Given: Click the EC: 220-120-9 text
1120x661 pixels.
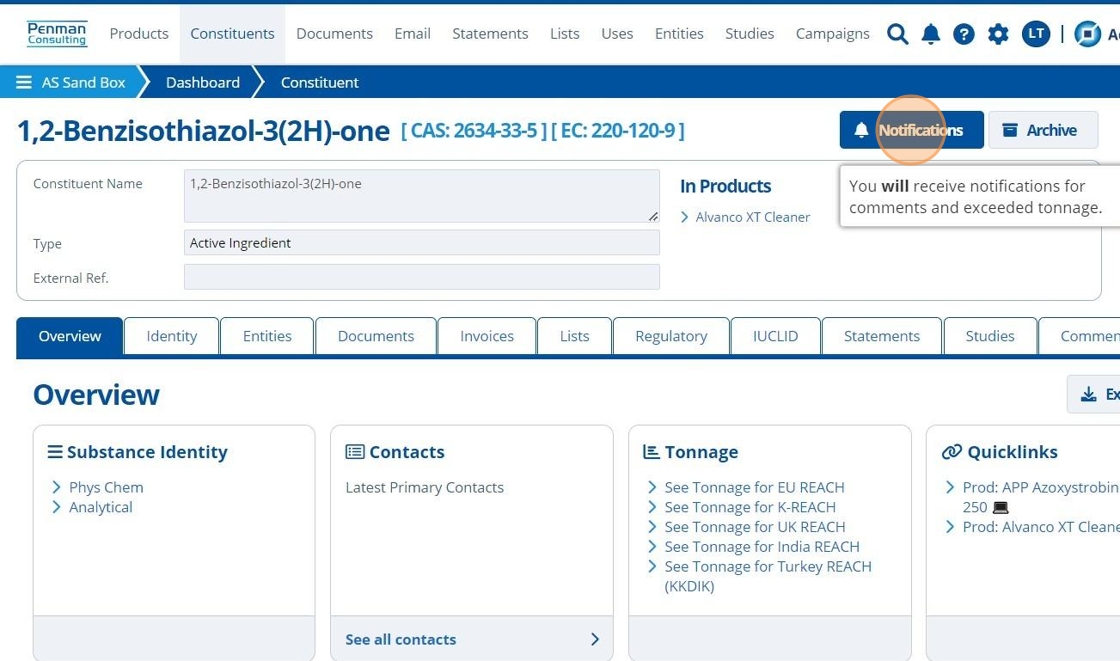Looking at the screenshot, I should click(618, 131).
